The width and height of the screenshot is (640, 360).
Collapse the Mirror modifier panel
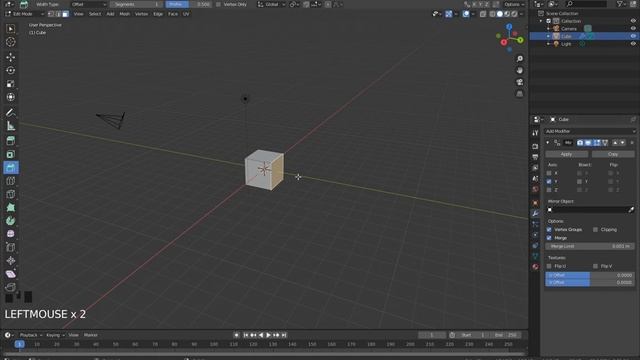click(x=548, y=143)
